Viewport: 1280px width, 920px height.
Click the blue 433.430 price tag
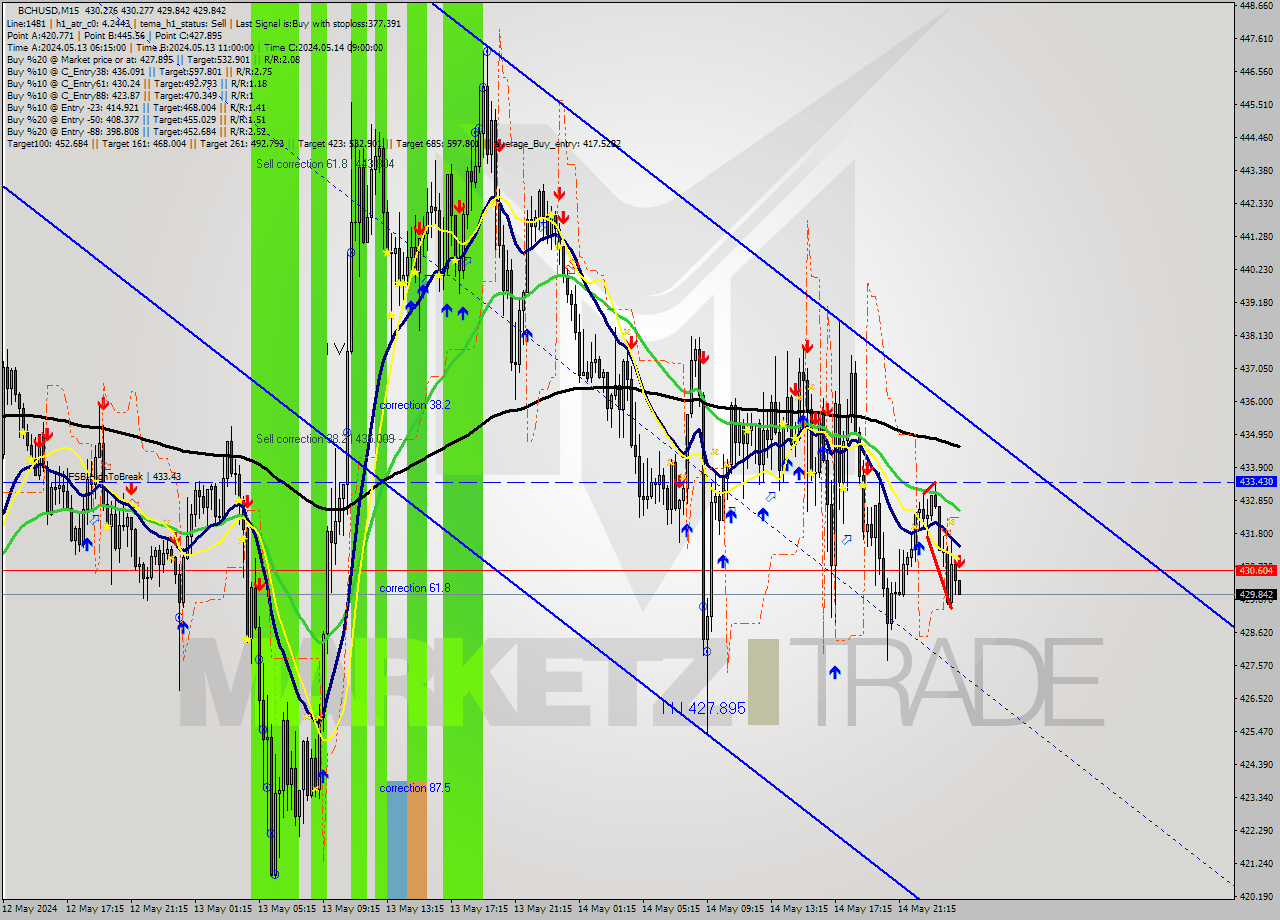point(1256,482)
